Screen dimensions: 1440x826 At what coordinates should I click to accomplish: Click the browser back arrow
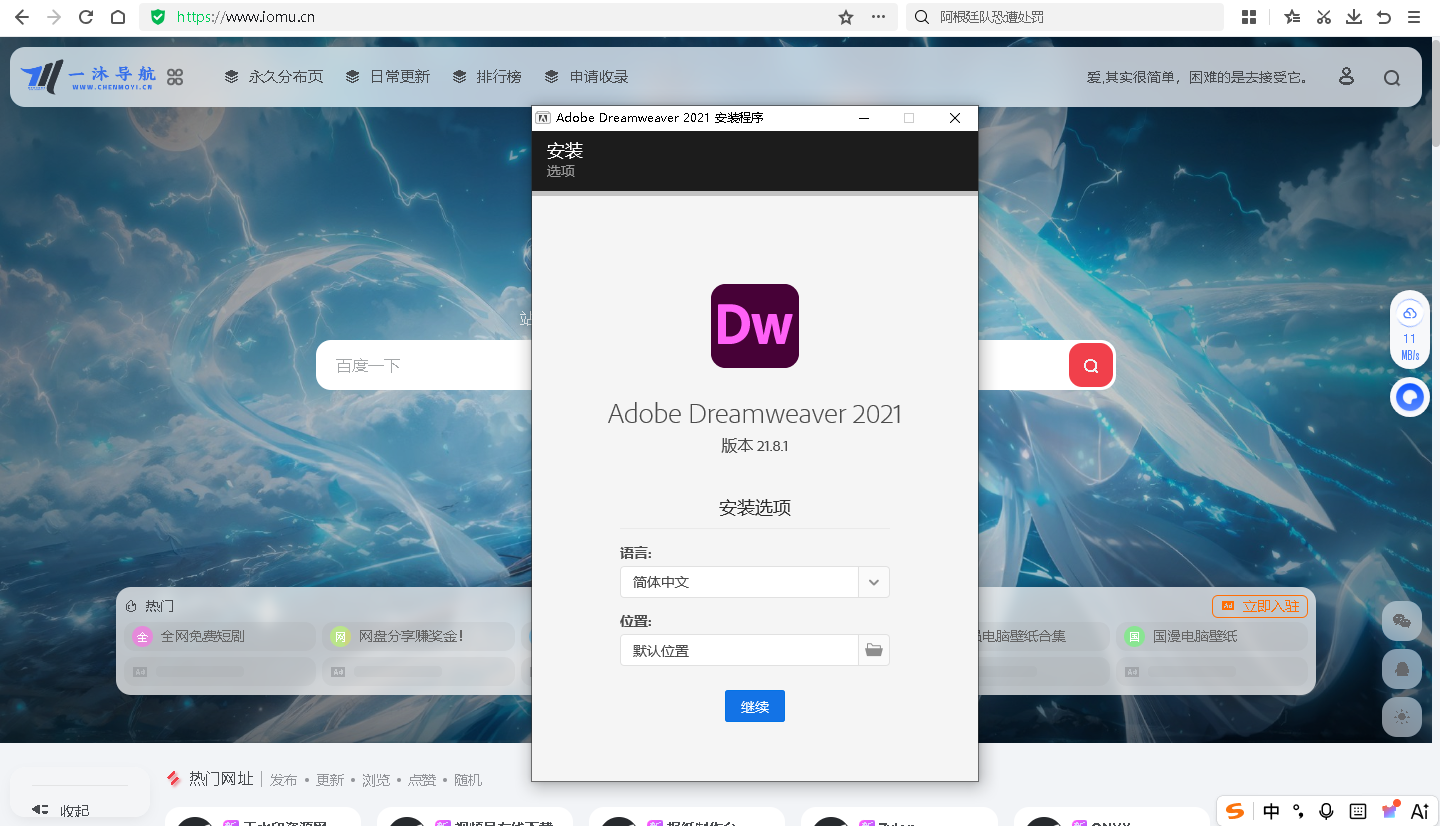tap(22, 17)
